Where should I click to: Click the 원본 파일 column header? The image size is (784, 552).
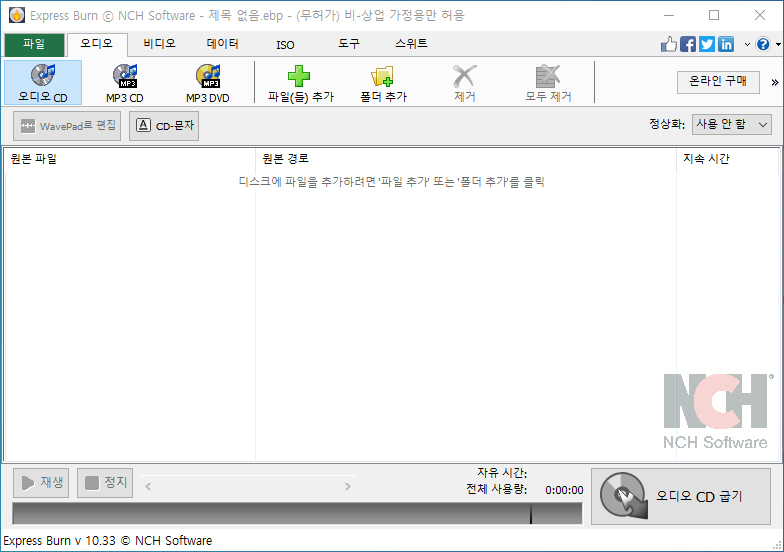(x=130, y=159)
